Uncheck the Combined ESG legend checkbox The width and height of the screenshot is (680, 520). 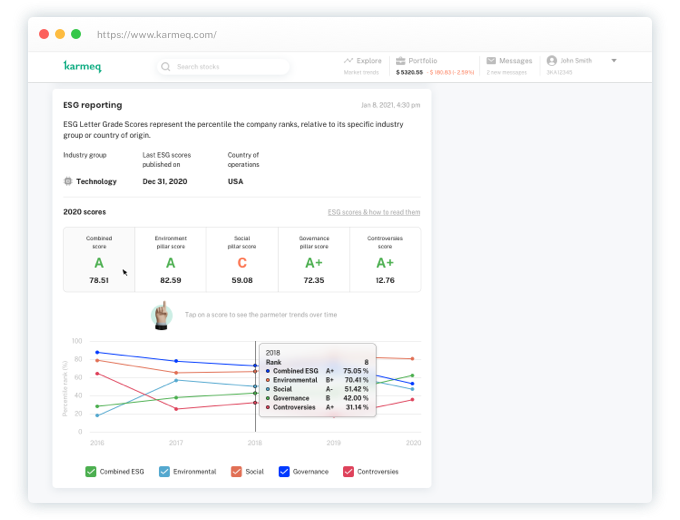coord(92,471)
